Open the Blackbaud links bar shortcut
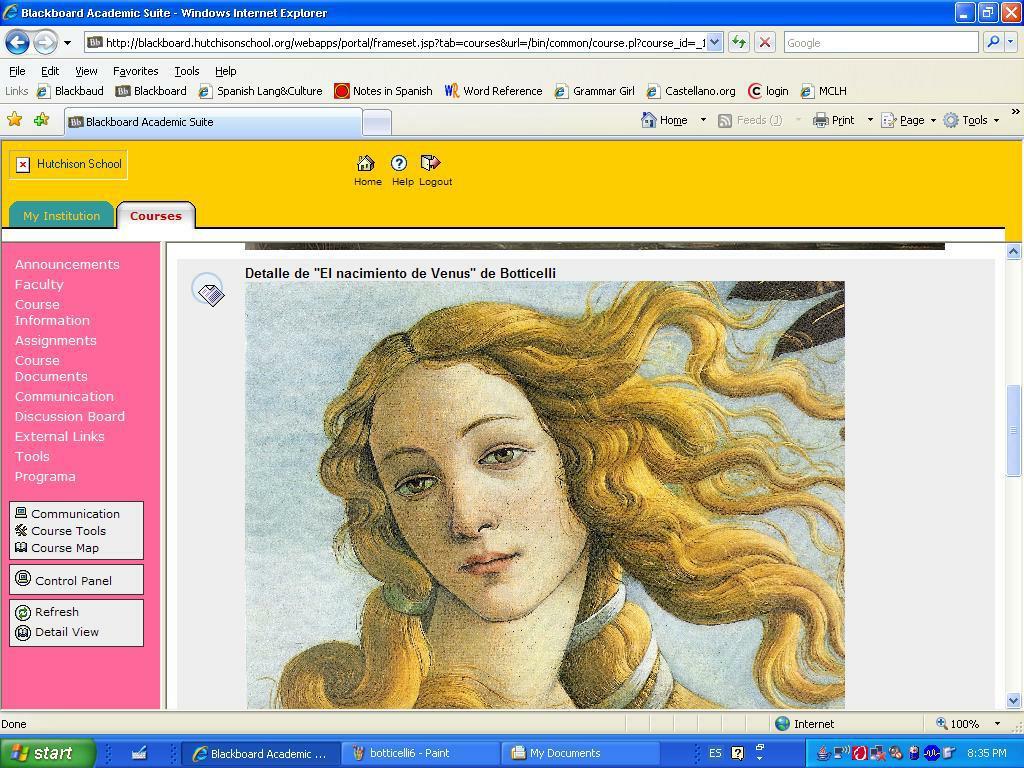This screenshot has height=768, width=1024. [x=71, y=91]
